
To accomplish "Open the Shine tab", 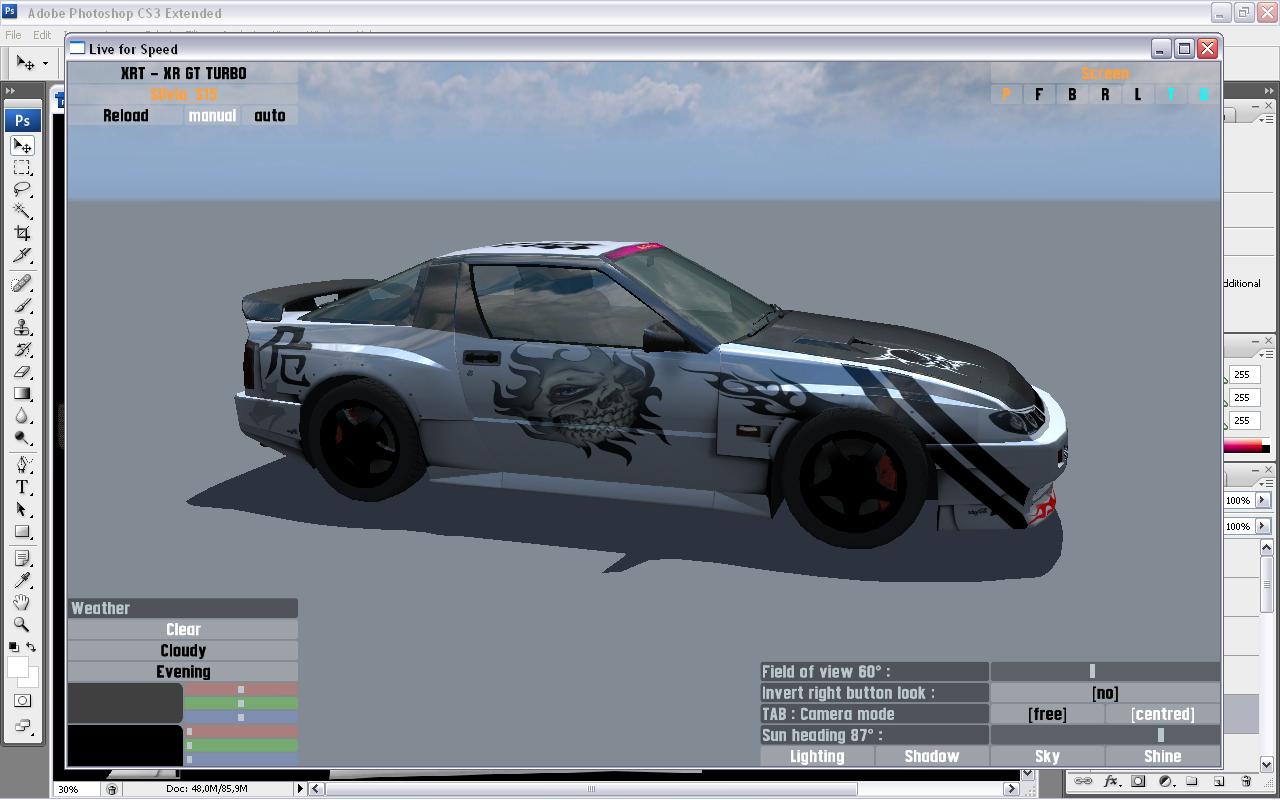I will 1163,757.
